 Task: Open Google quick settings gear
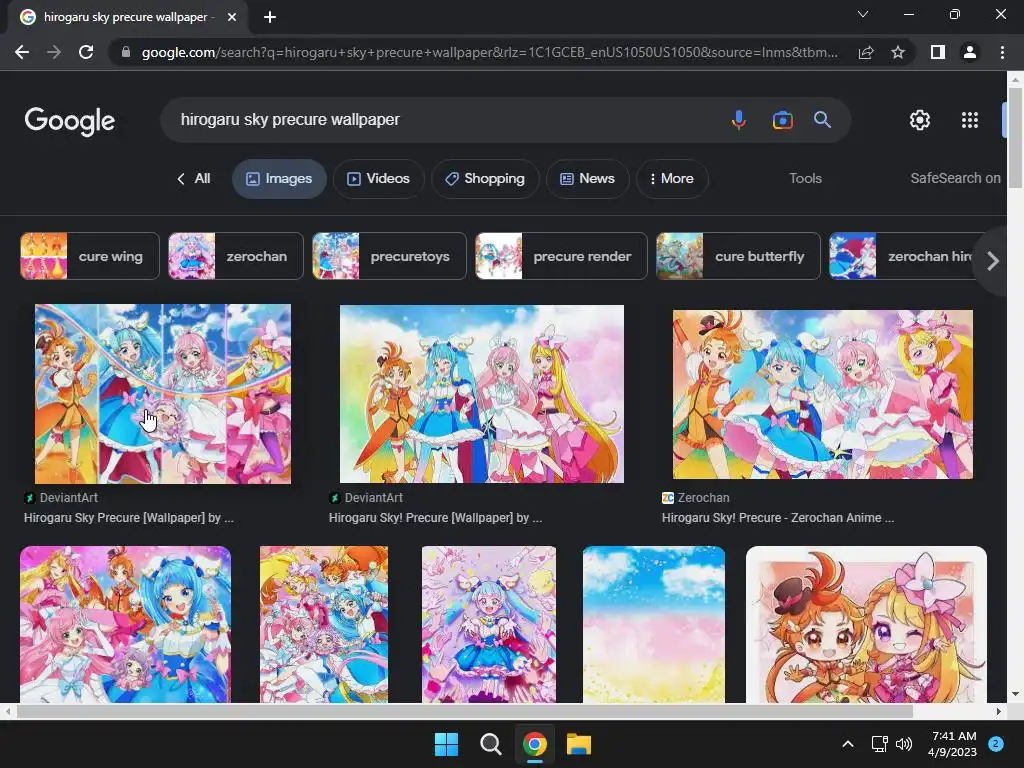coord(920,120)
